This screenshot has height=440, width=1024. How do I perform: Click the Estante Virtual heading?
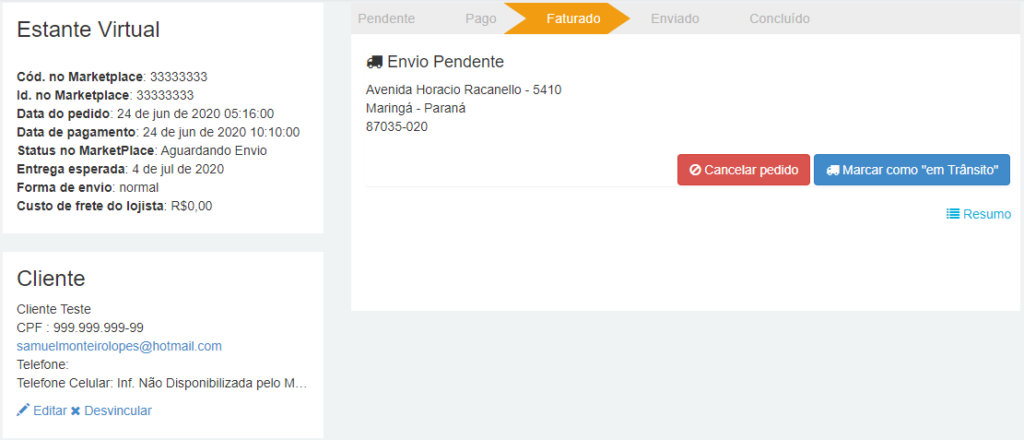click(x=88, y=29)
